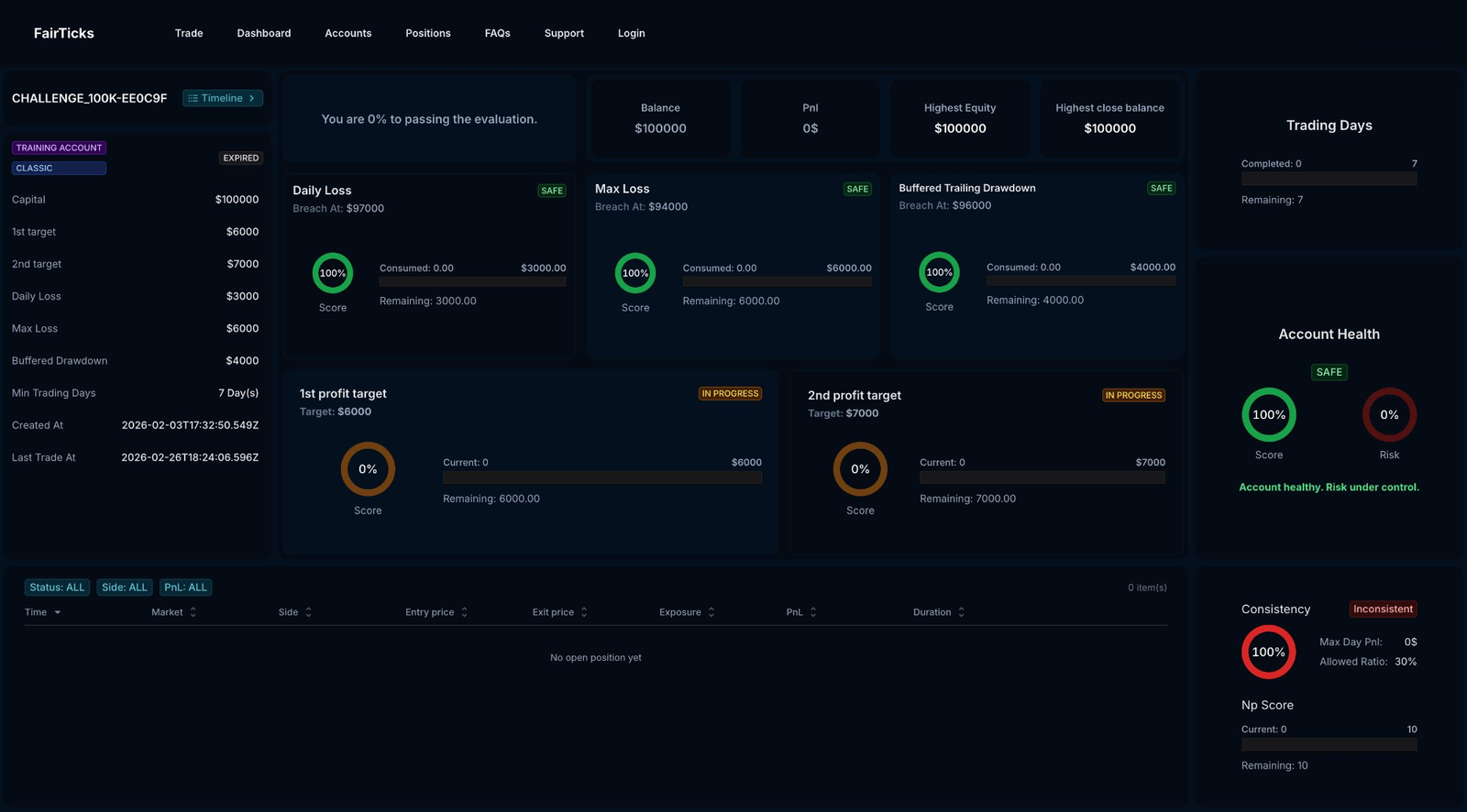
Task: Click 1st profit target IN PROGRESS badge
Action: point(731,394)
